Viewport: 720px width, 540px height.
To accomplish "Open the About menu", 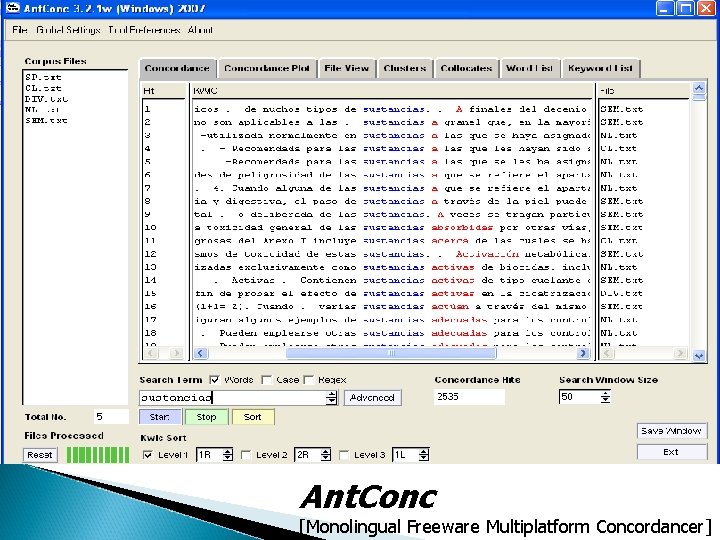I will click(200, 30).
